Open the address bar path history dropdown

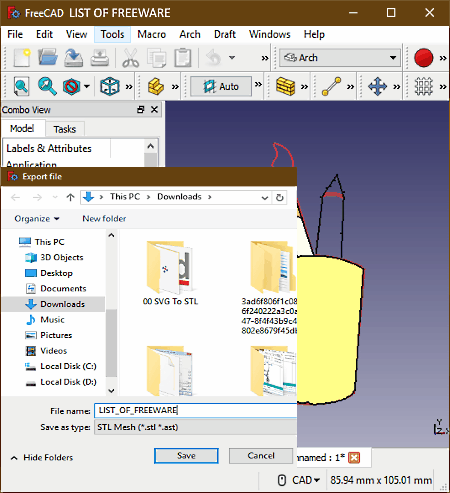pyautogui.click(x=265, y=197)
